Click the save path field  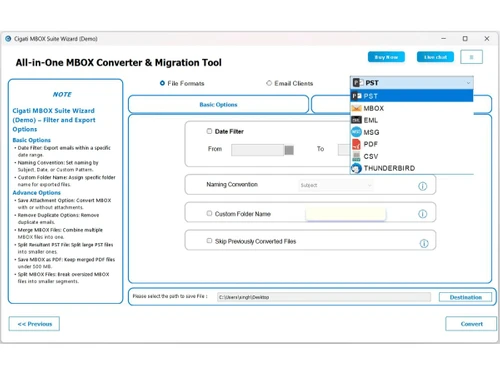[324, 297]
